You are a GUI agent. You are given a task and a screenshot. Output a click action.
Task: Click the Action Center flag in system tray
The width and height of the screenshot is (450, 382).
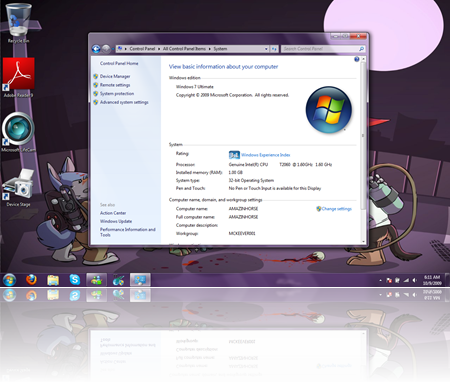pyautogui.click(x=389, y=280)
